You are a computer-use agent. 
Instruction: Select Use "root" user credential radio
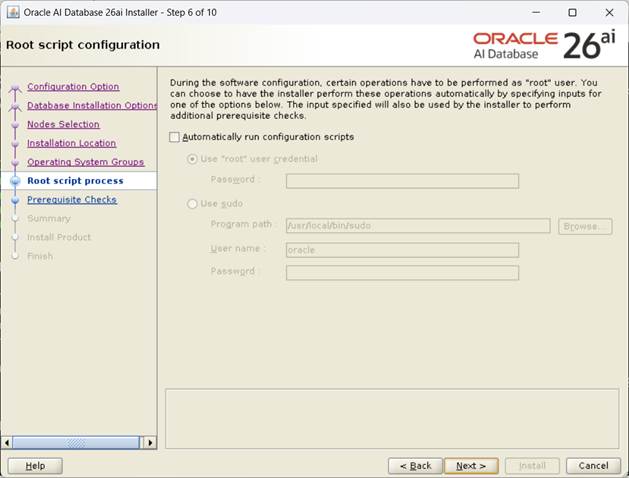tap(192, 159)
